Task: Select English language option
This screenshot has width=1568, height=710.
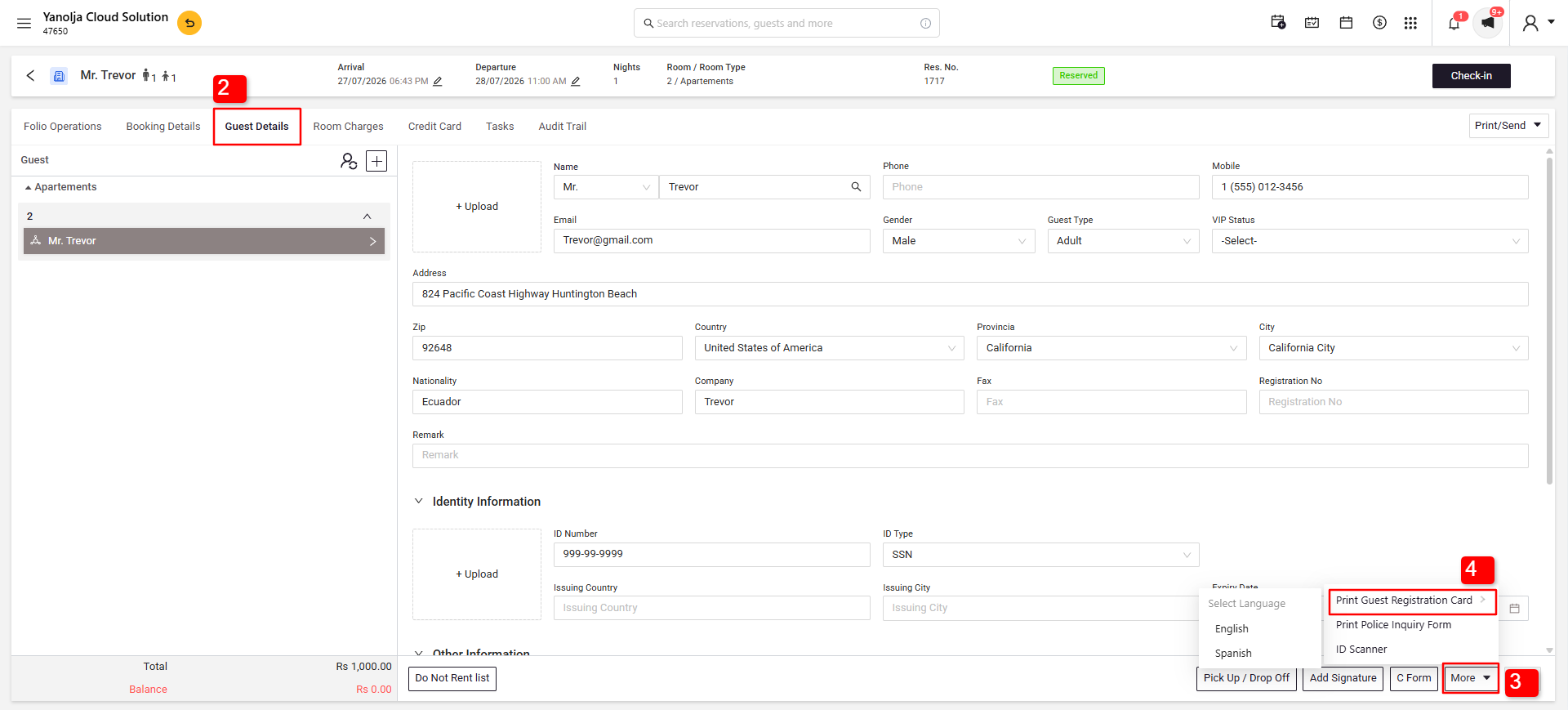Action: (x=1232, y=629)
